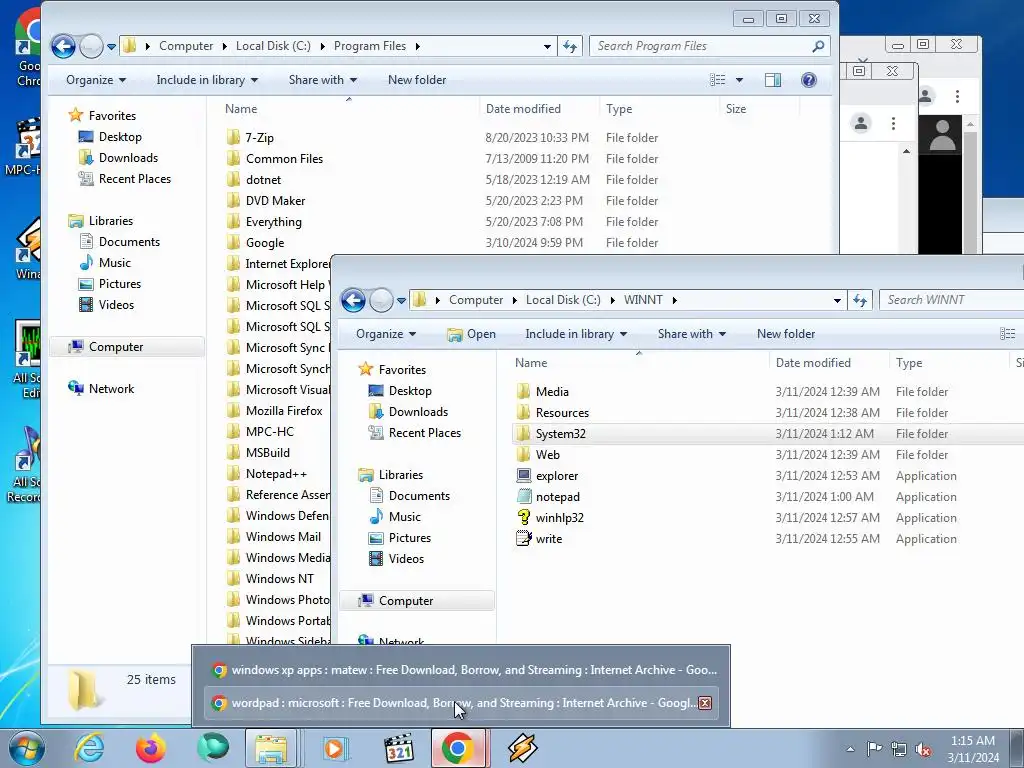Viewport: 1024px width, 768px height.
Task: Click Back arrow in Program Files window
Action: coord(63,46)
